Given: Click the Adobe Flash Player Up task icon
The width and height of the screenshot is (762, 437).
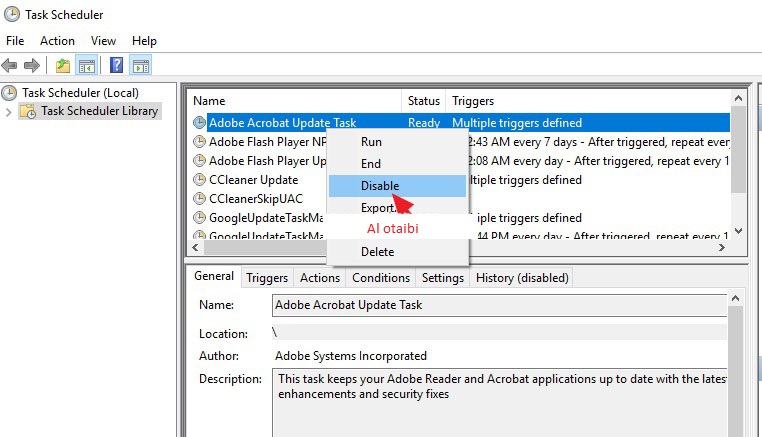Looking at the screenshot, I should pos(199,160).
